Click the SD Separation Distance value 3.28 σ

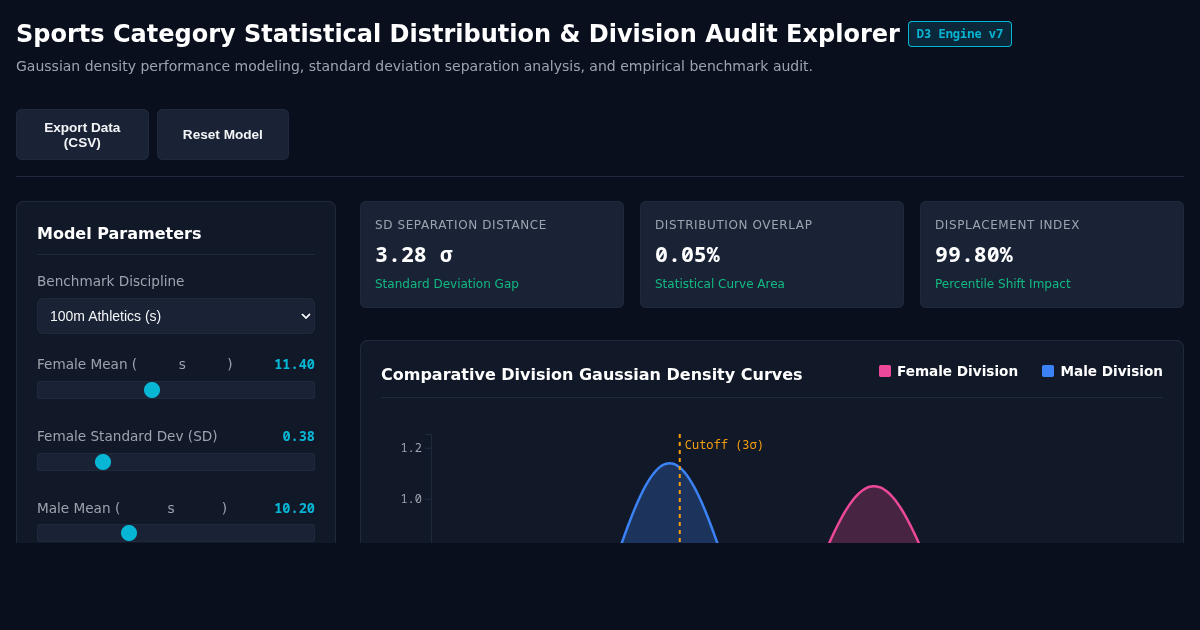[x=414, y=255]
